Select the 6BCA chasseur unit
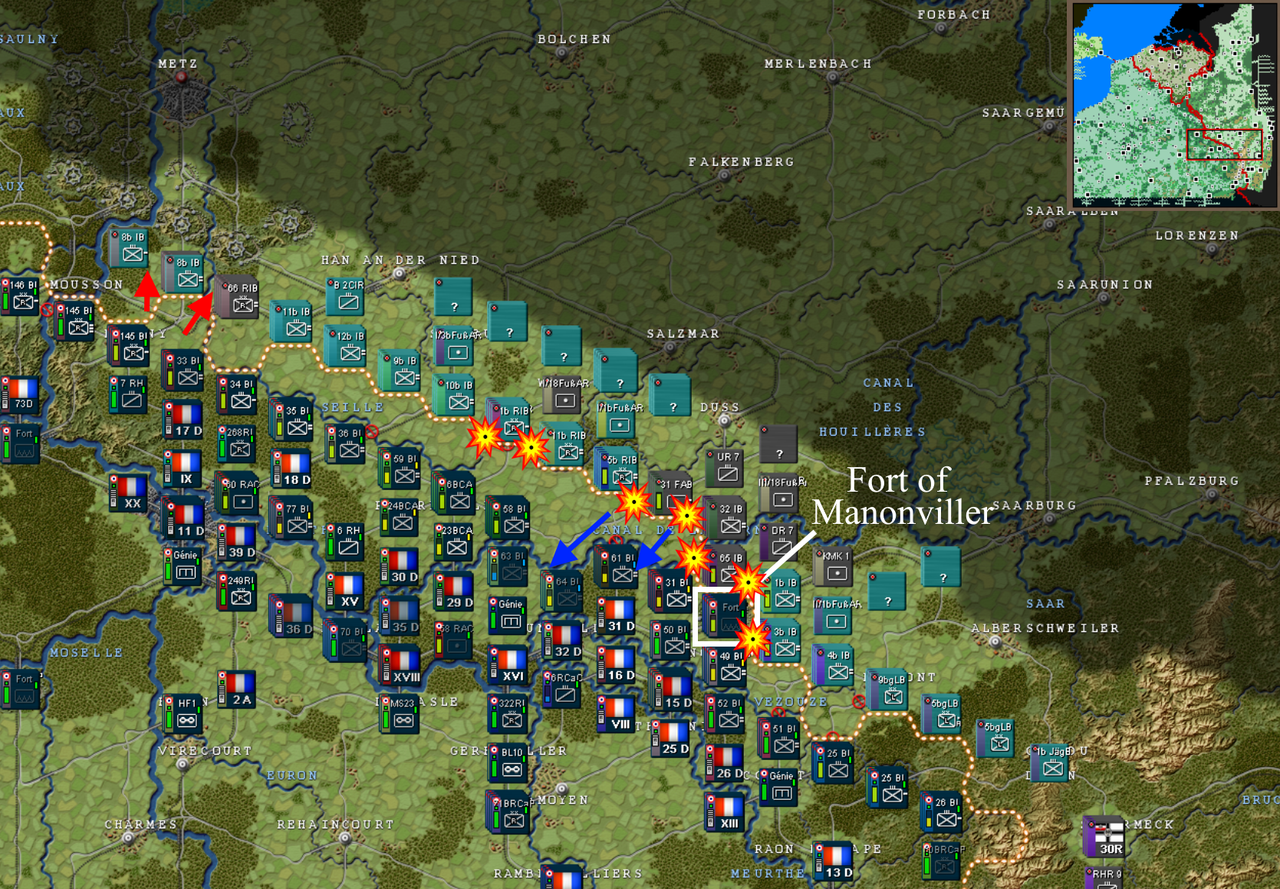Image resolution: width=1280 pixels, height=889 pixels. tap(453, 492)
